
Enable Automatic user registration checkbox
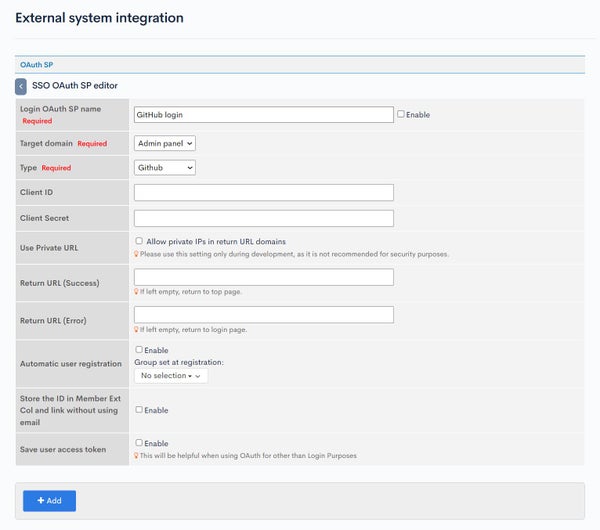tap(139, 350)
